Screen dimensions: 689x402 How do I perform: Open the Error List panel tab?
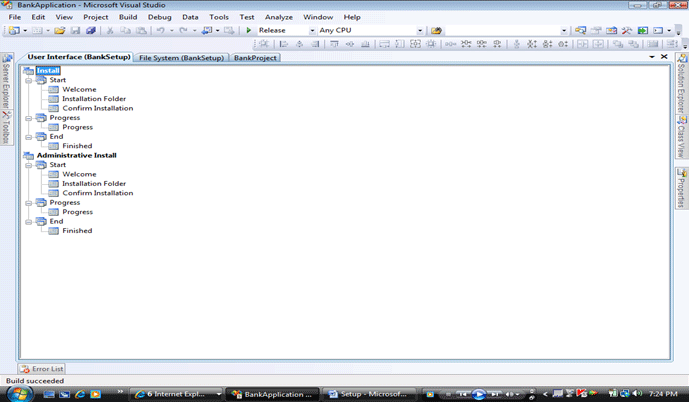click(x=42, y=369)
